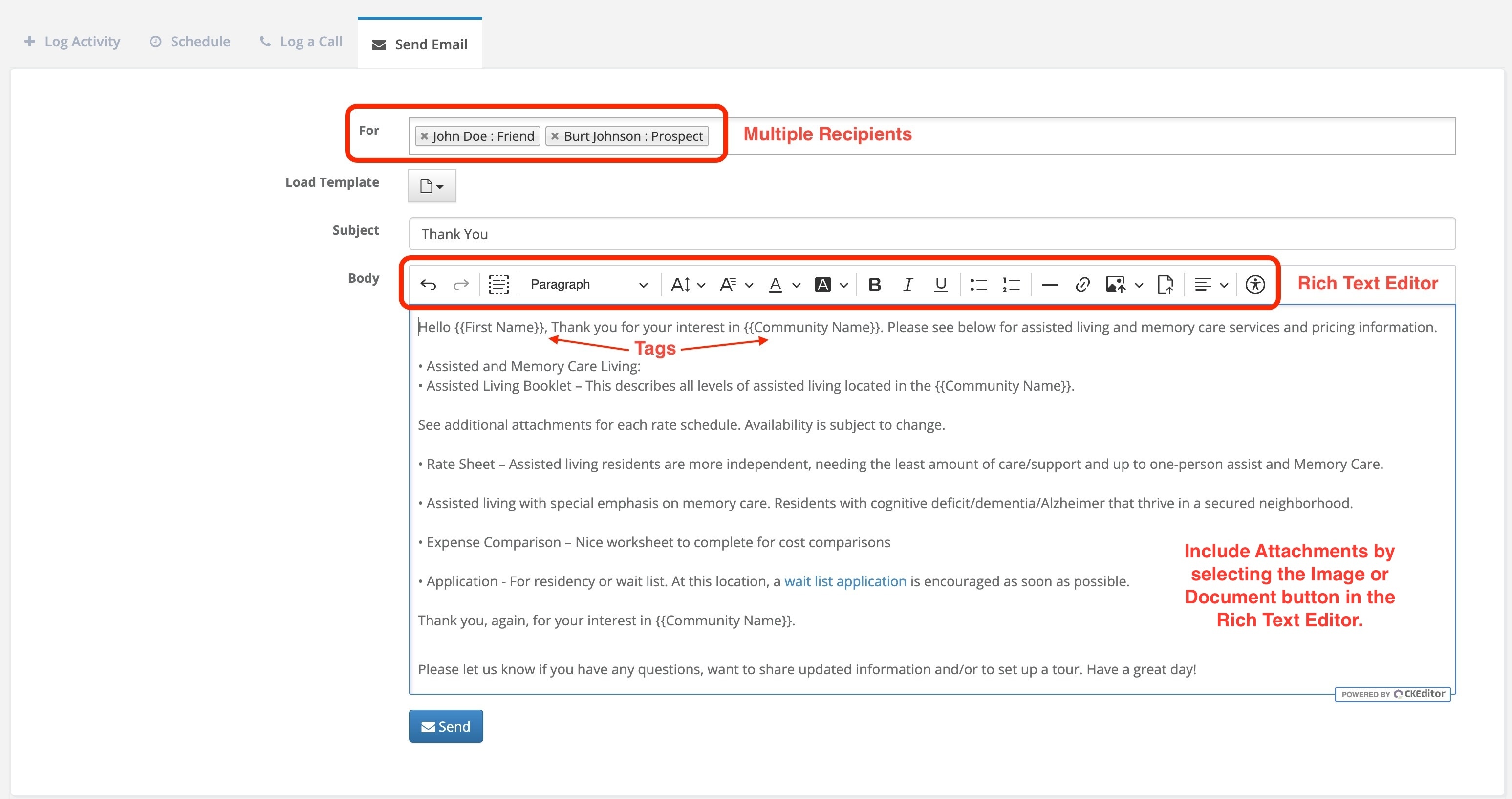1512x799 pixels.
Task: Open the accessibility help icon
Action: [x=1255, y=285]
